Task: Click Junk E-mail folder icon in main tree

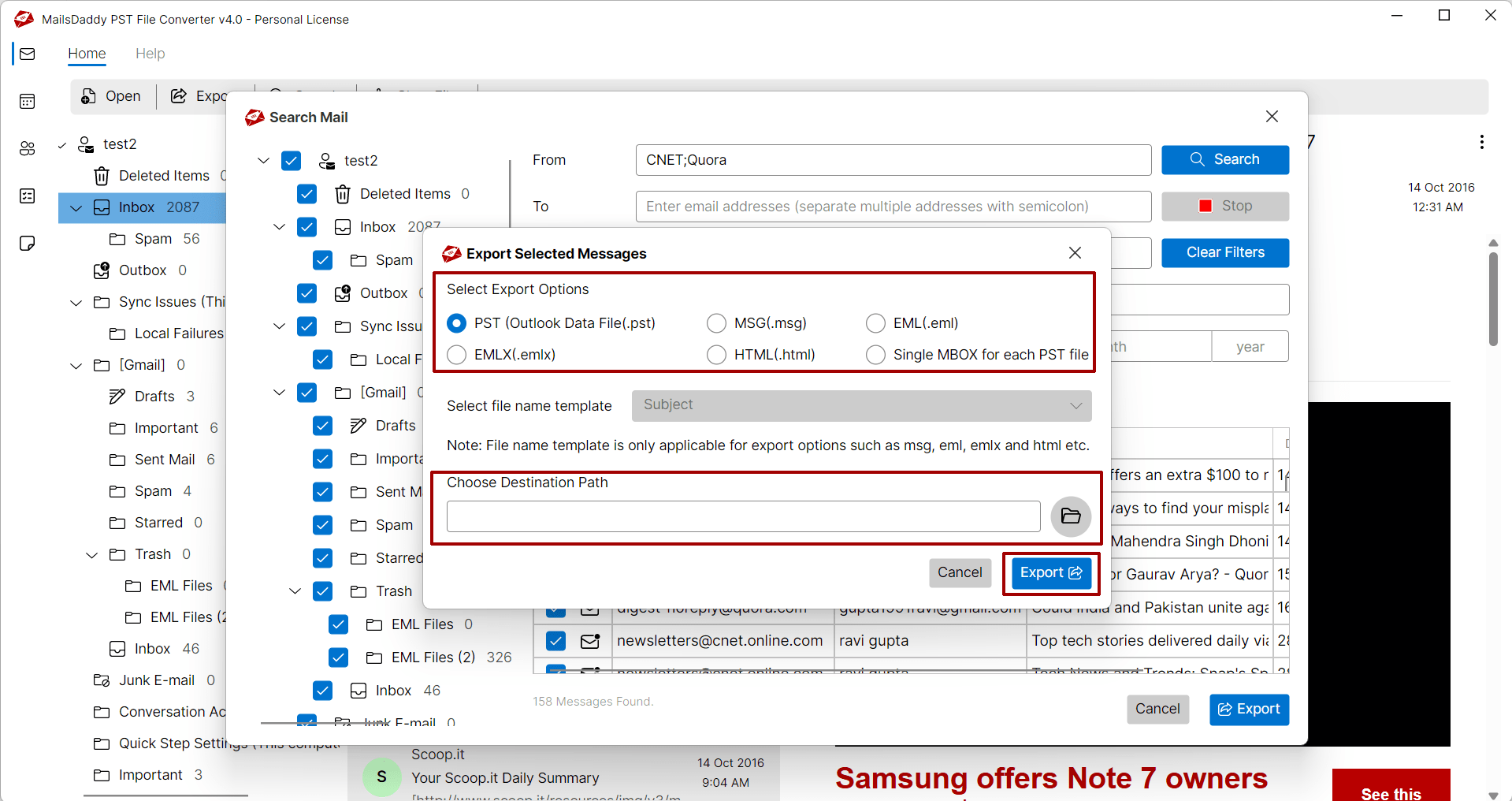Action: click(102, 680)
